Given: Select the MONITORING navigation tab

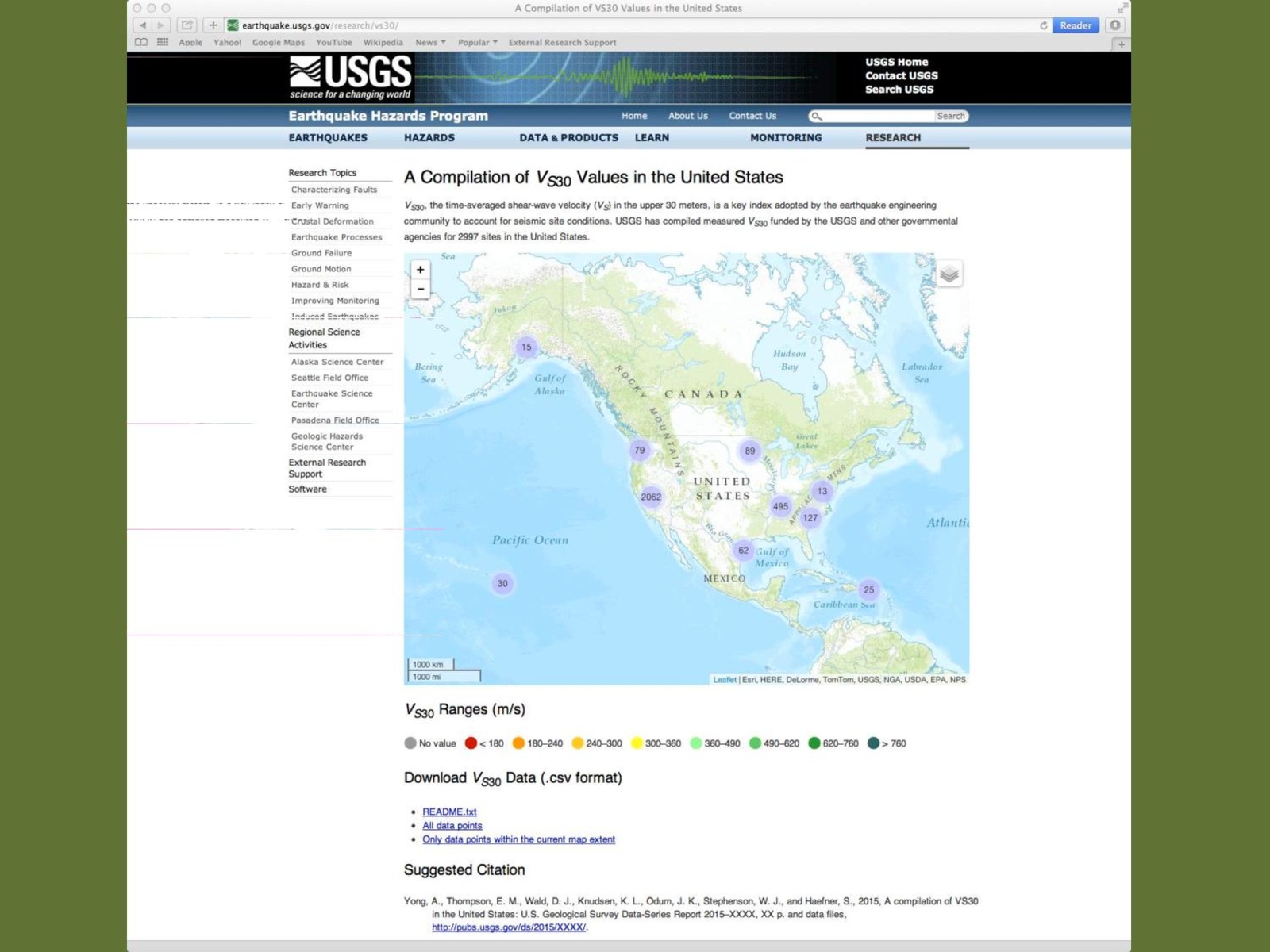Looking at the screenshot, I should 786,137.
